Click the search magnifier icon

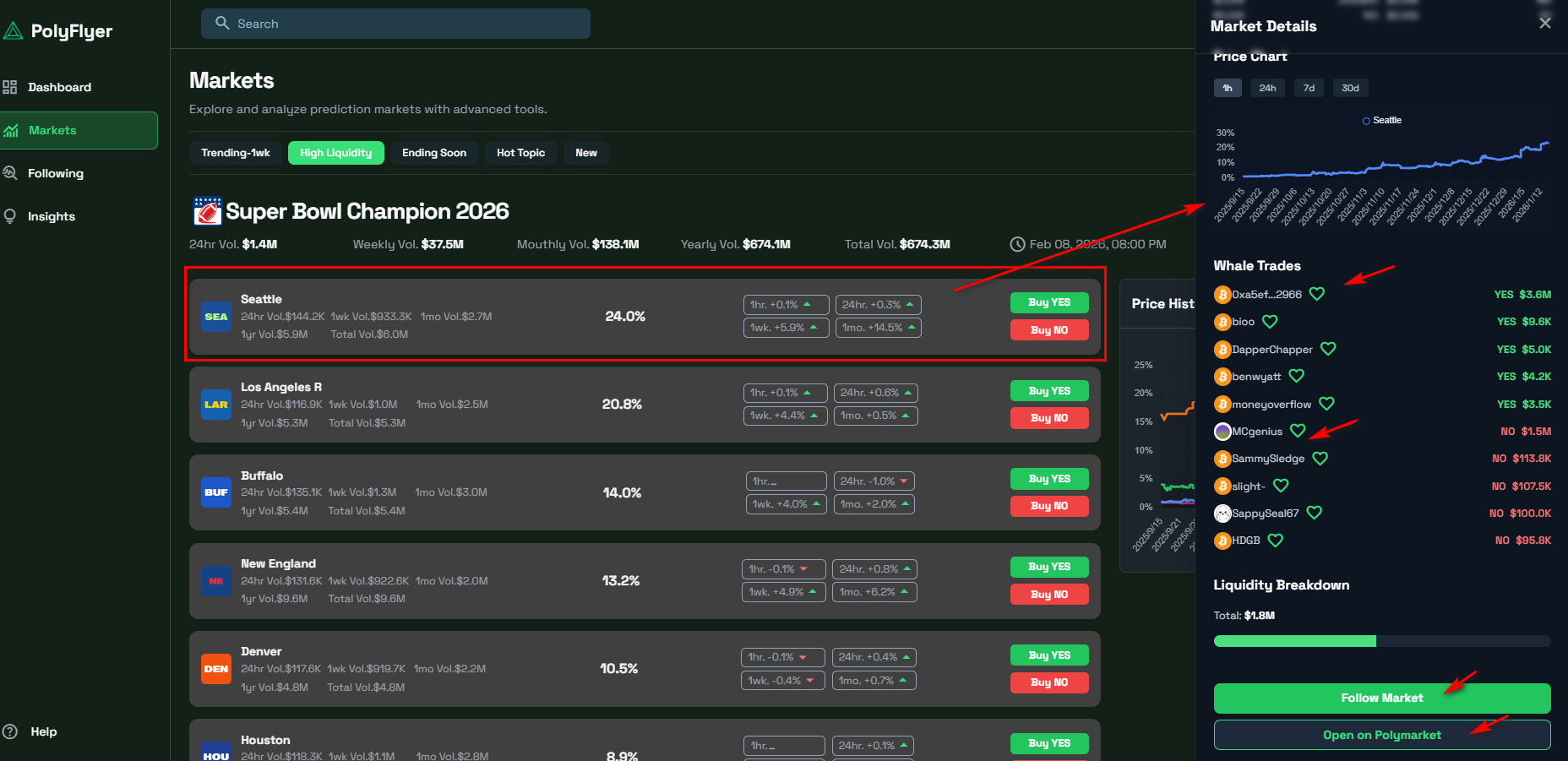click(x=221, y=23)
